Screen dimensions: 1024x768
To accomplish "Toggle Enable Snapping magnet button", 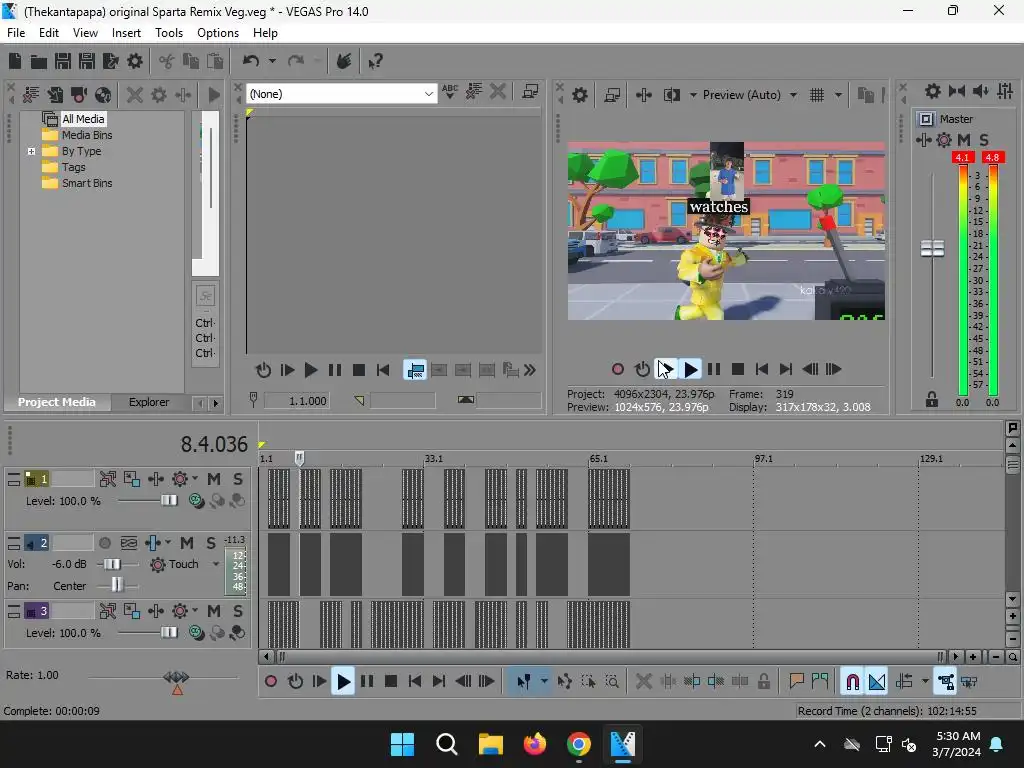I will (852, 682).
